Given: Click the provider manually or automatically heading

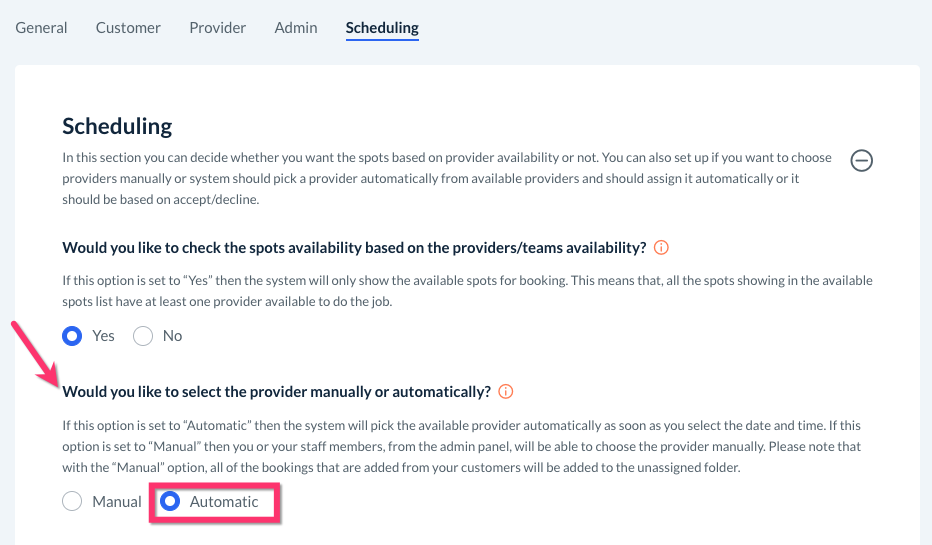Looking at the screenshot, I should (x=277, y=391).
